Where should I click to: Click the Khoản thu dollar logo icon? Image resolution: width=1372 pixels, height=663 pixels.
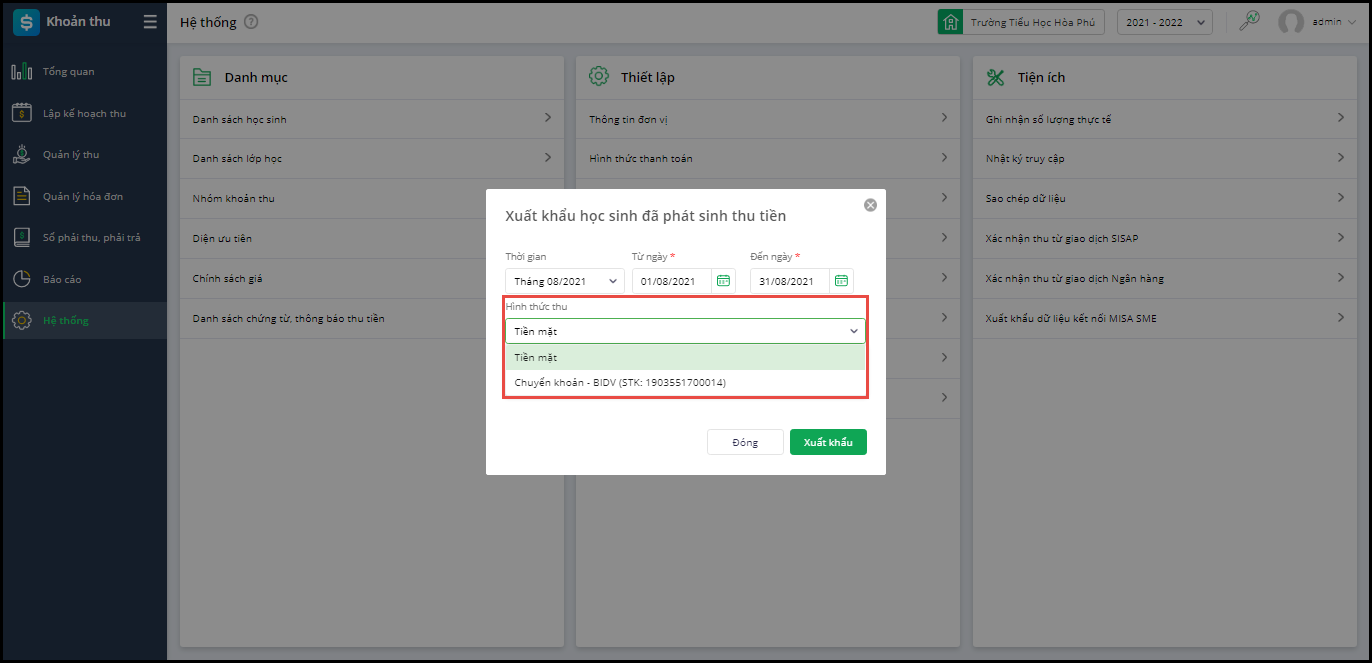point(26,22)
